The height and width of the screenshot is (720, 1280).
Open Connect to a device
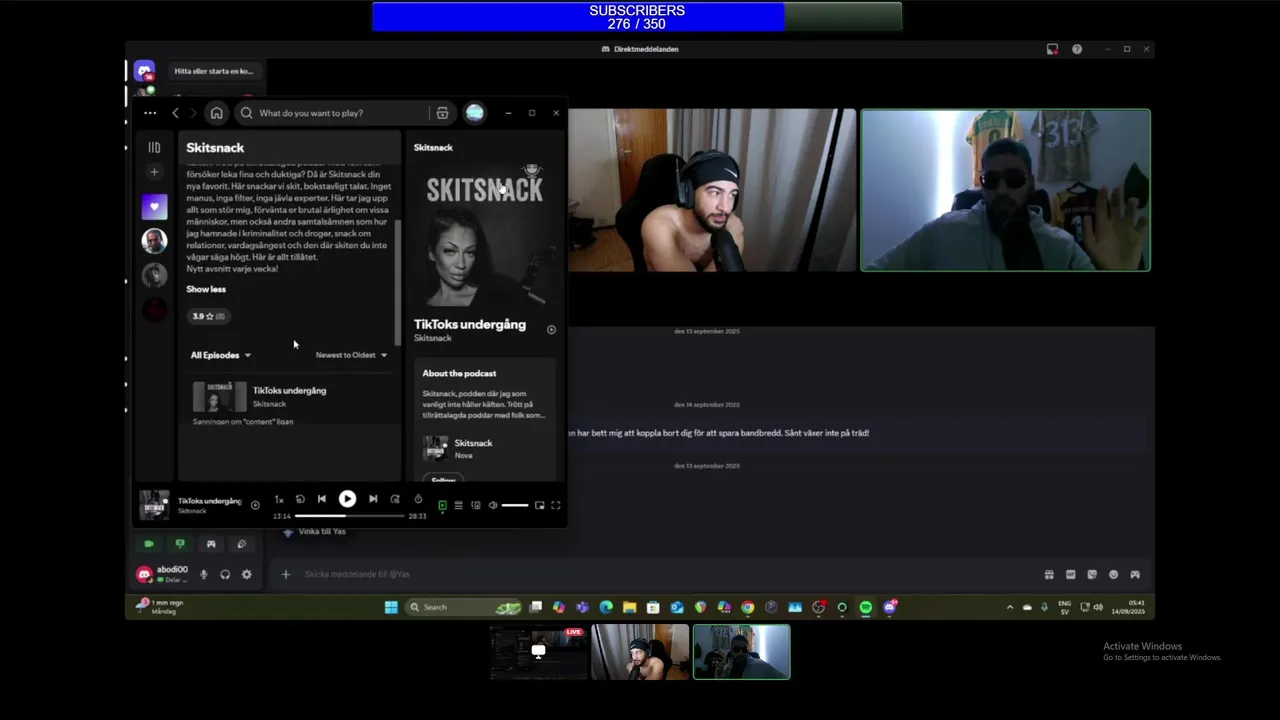coord(476,506)
